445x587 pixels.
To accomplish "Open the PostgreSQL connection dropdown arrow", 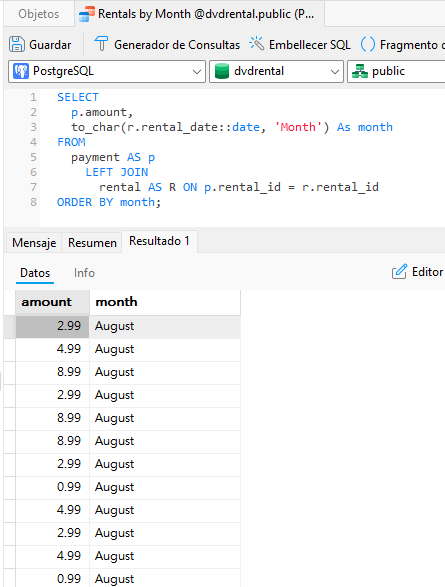I will (x=196, y=72).
